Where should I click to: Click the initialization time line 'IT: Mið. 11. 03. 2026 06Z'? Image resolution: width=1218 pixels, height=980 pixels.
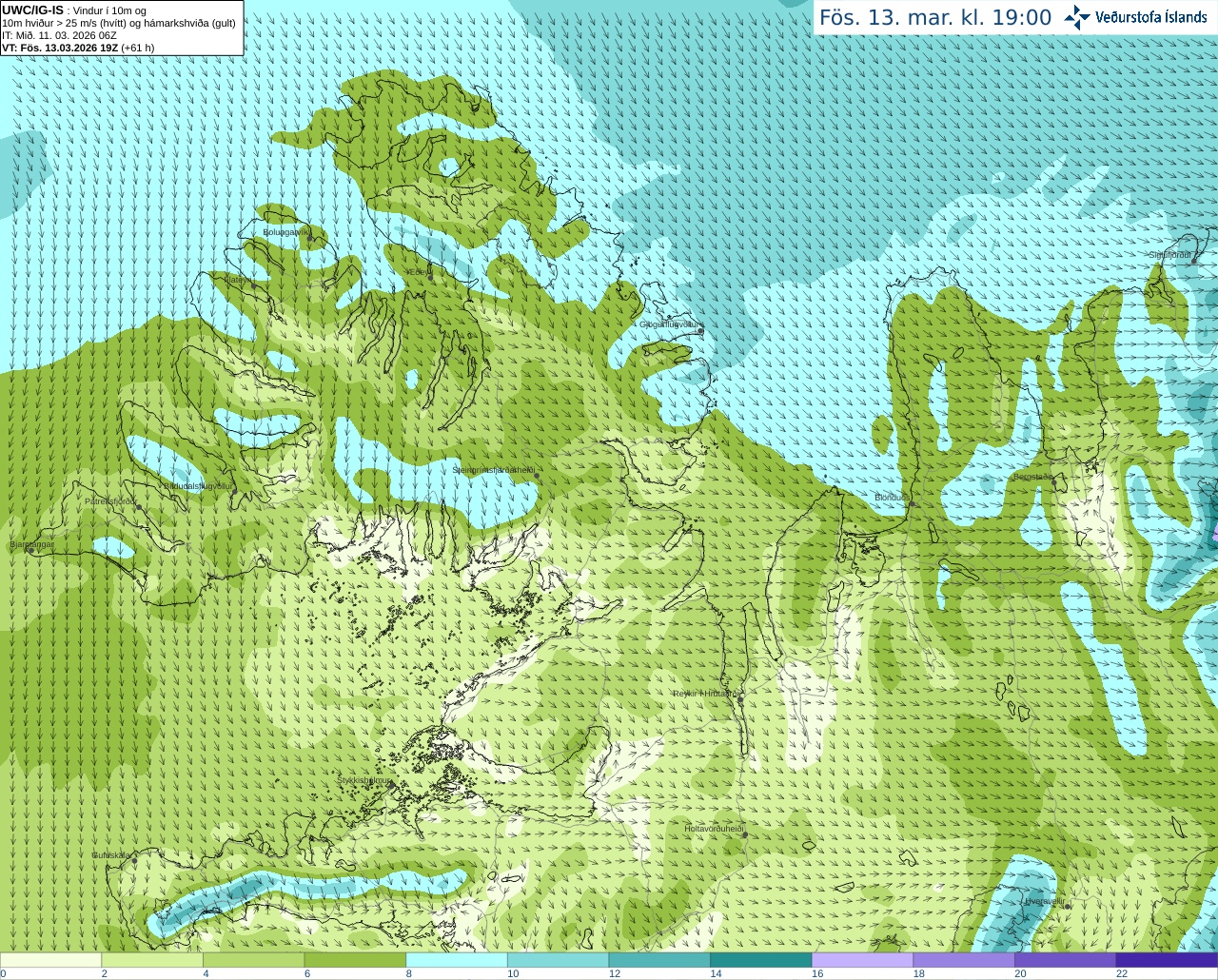click(x=59, y=35)
